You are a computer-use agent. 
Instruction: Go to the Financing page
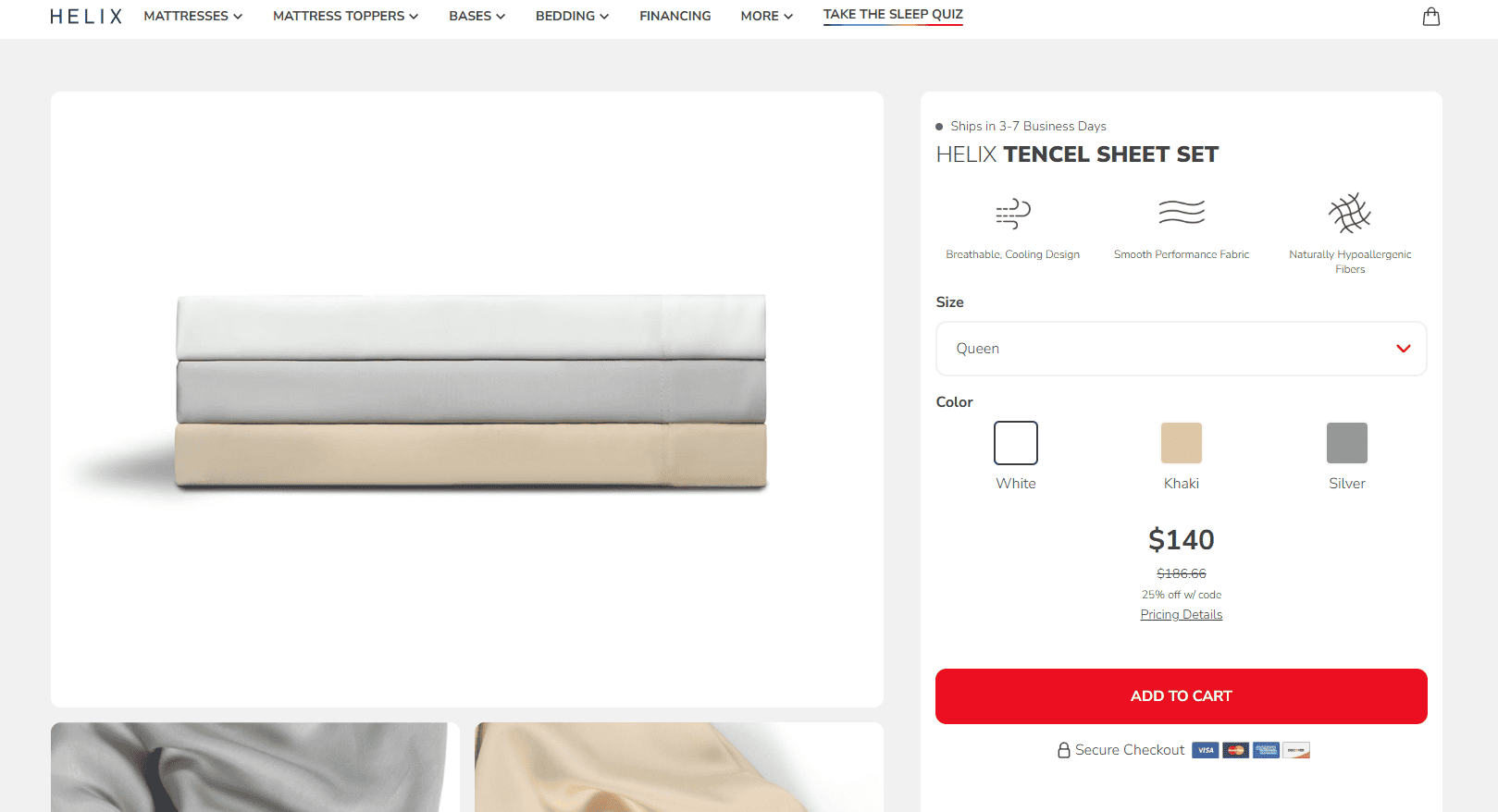click(x=675, y=16)
